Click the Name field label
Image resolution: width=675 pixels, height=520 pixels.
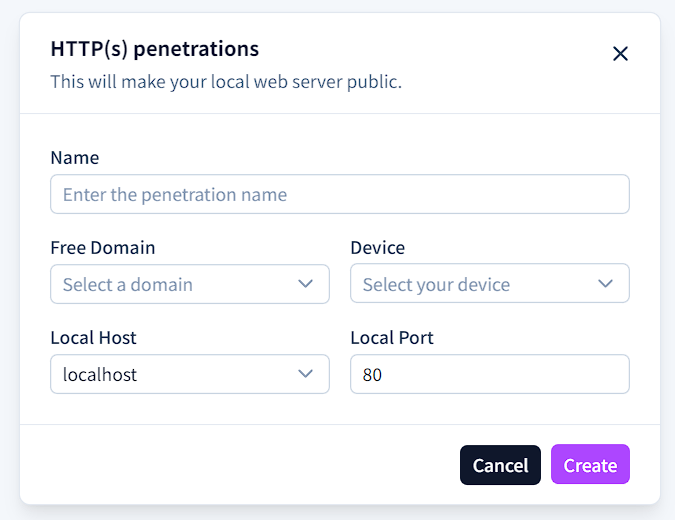[x=75, y=158]
